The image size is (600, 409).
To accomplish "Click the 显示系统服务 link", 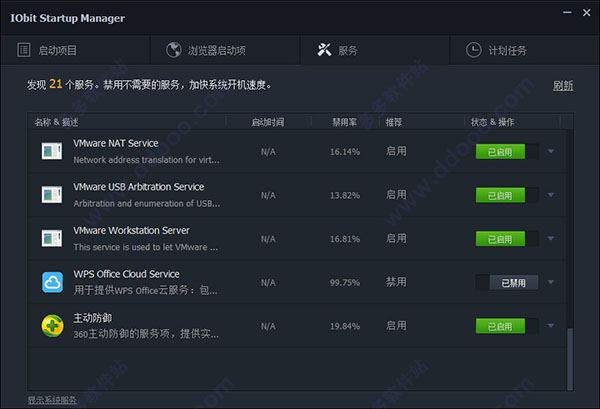I will pyautogui.click(x=52, y=400).
